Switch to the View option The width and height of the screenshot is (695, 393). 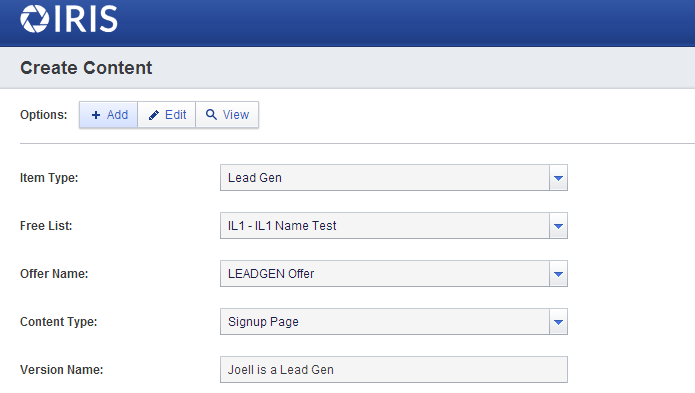(227, 115)
